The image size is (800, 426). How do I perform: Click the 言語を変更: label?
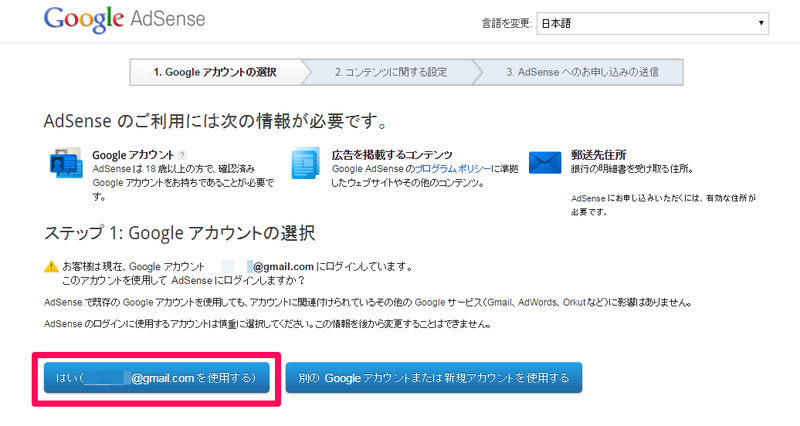click(x=507, y=23)
